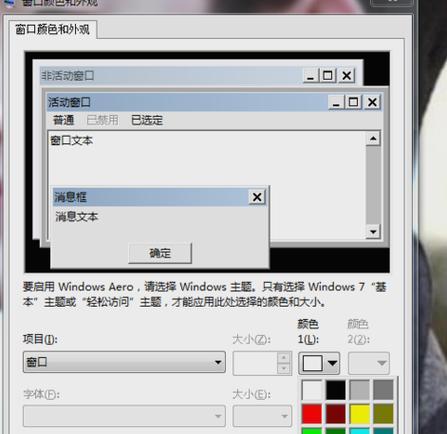Click the 已禁用 menu item in preview
Image resolution: width=447 pixels, height=434 pixels.
click(x=102, y=120)
